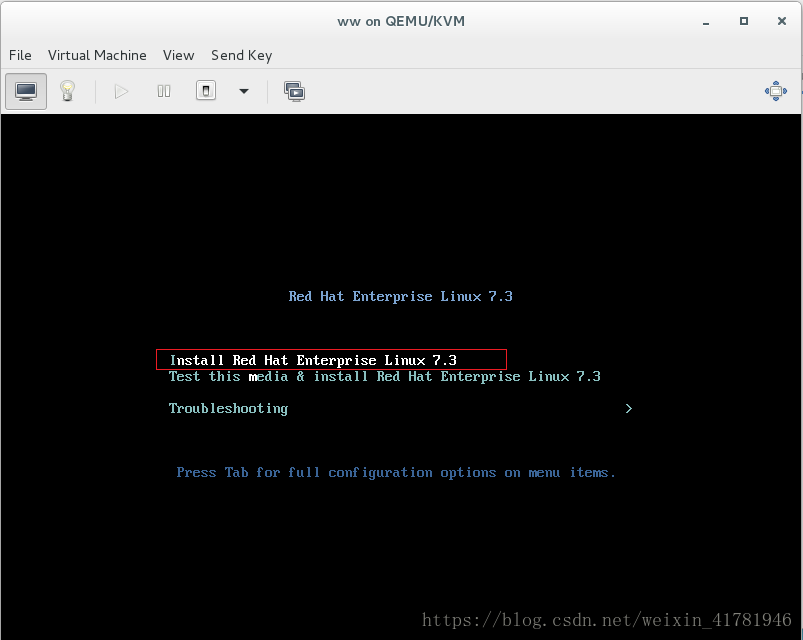803x640 pixels.
Task: Power on the virtual machine
Action: (121, 92)
